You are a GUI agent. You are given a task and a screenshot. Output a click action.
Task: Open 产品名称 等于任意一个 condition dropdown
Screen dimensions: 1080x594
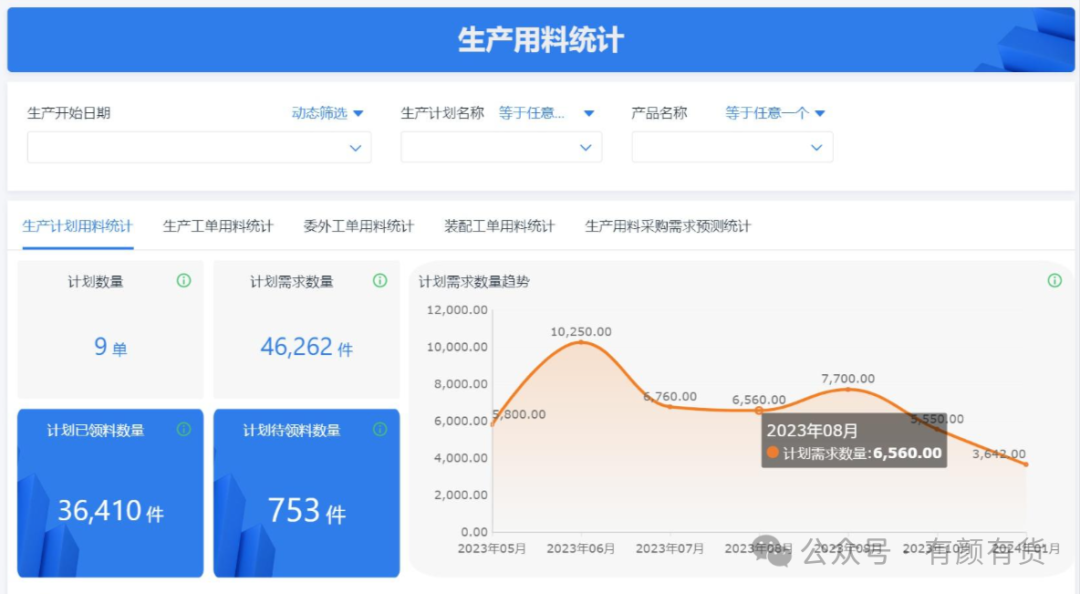pos(774,113)
